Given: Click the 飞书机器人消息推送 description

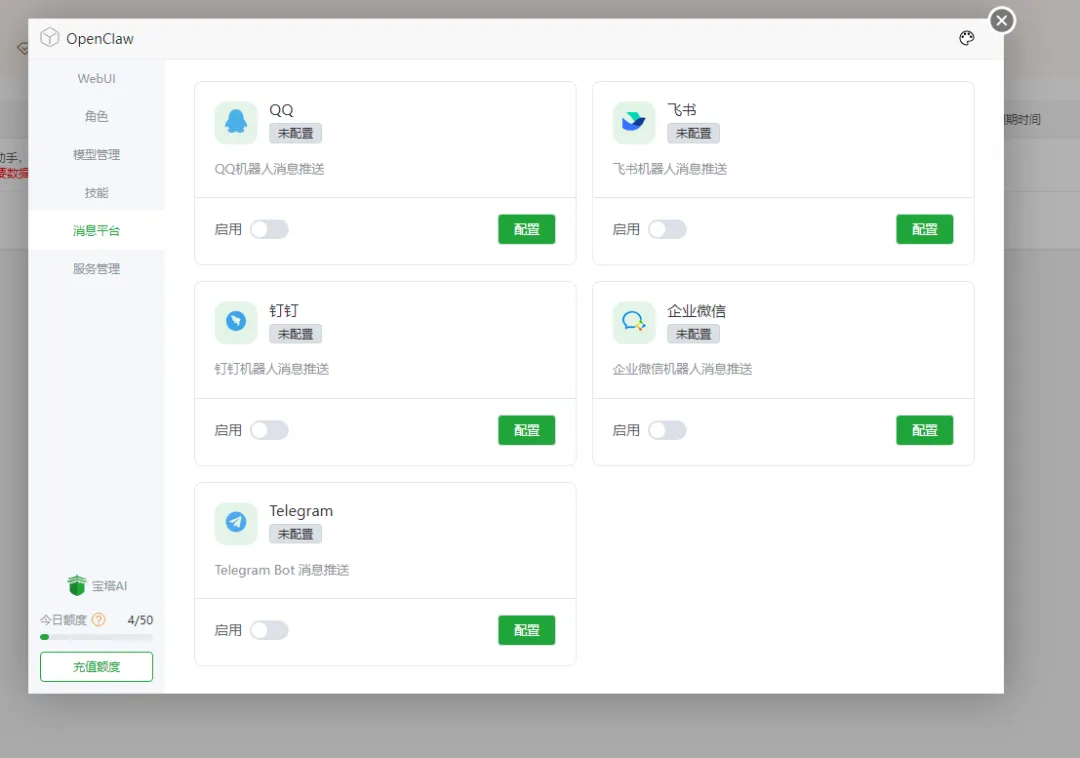Looking at the screenshot, I should click(x=669, y=169).
